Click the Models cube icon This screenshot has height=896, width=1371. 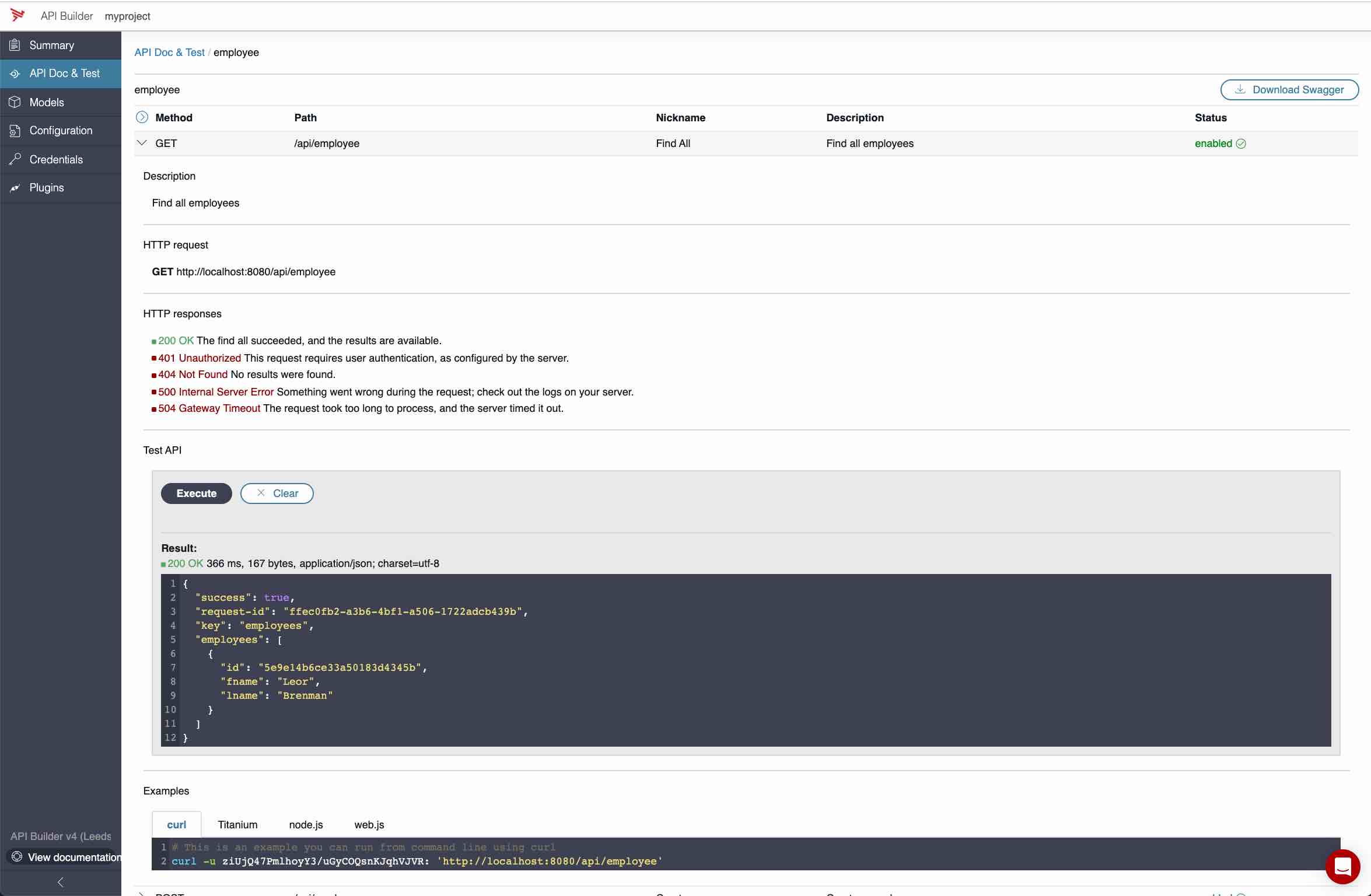(15, 102)
